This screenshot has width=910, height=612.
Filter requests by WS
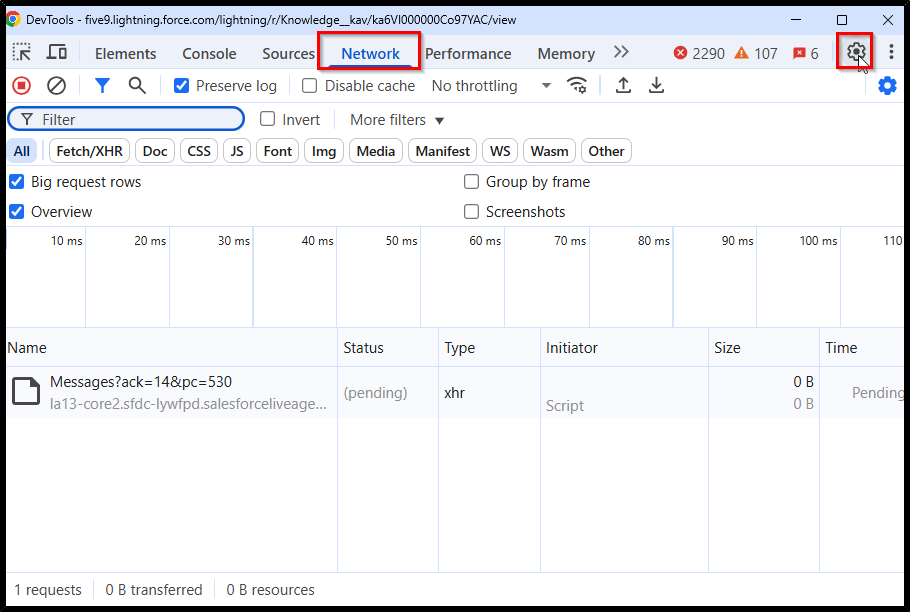click(x=500, y=151)
